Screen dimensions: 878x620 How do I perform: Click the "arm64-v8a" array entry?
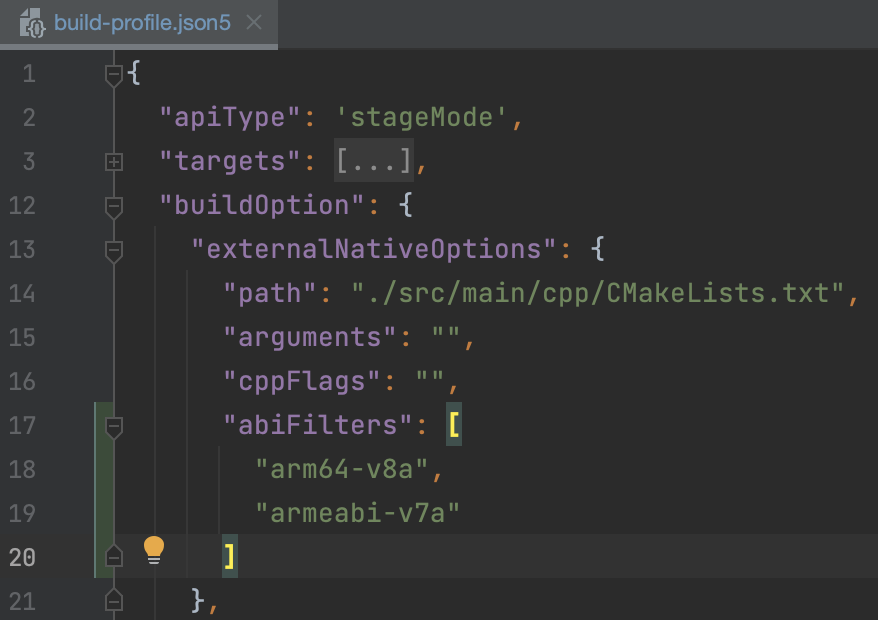coord(343,469)
